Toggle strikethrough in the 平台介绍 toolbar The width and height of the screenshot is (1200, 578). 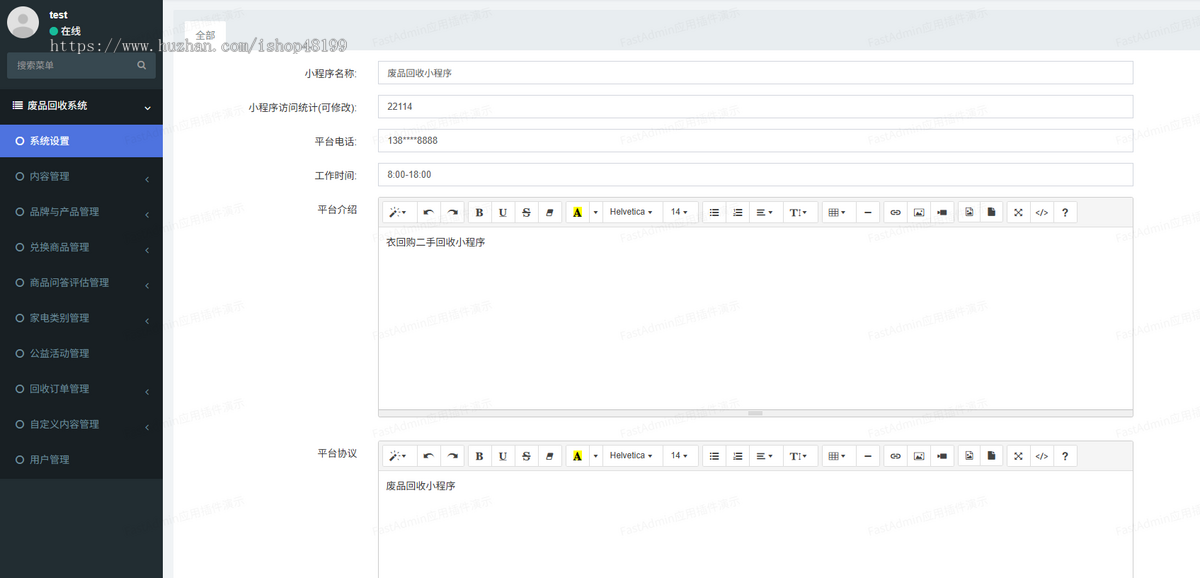tap(525, 211)
